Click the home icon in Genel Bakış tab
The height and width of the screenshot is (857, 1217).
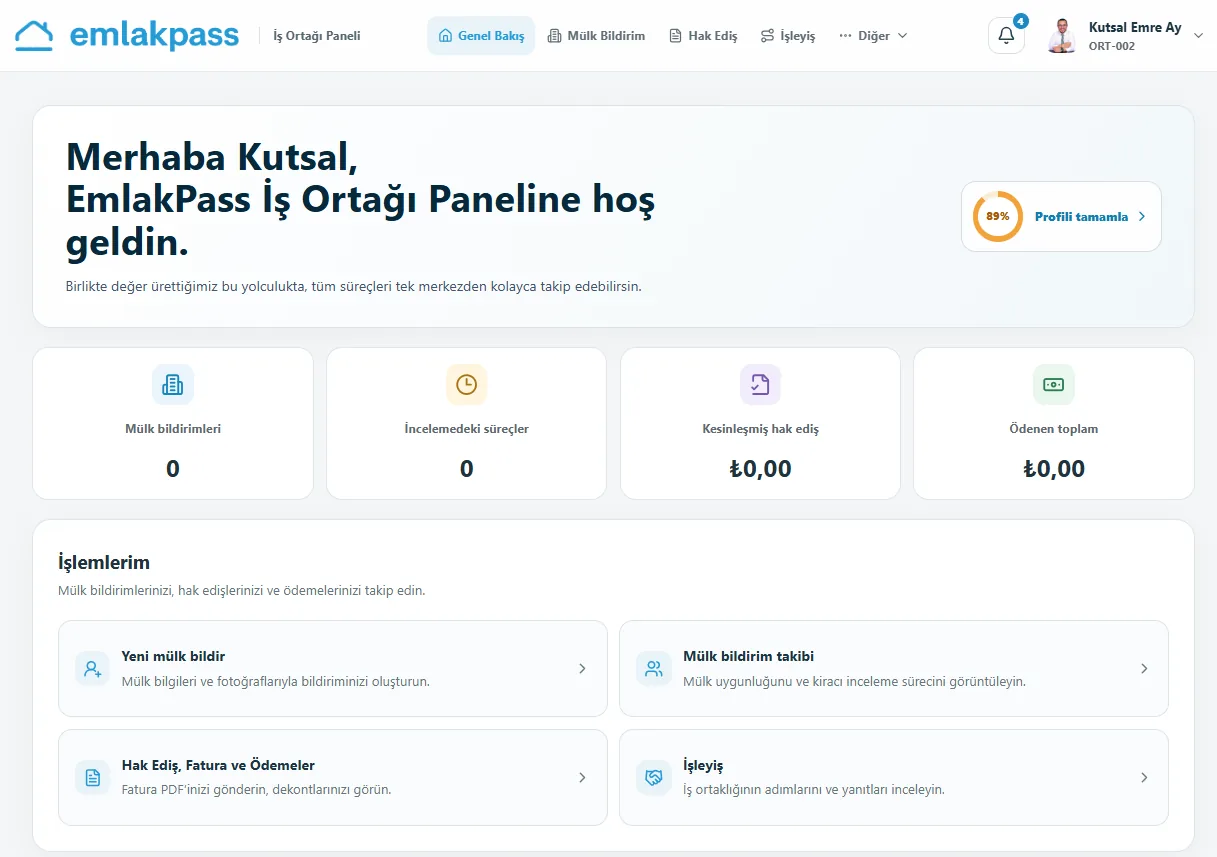click(x=446, y=36)
